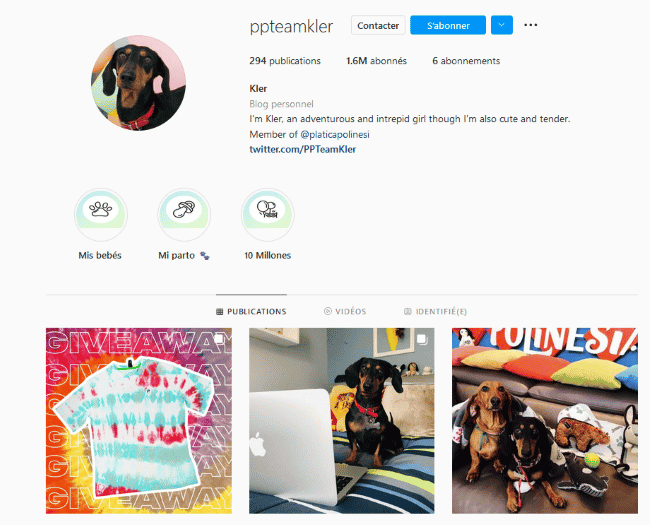
Task: Open the Mis bebés paw highlight
Action: 101,214
